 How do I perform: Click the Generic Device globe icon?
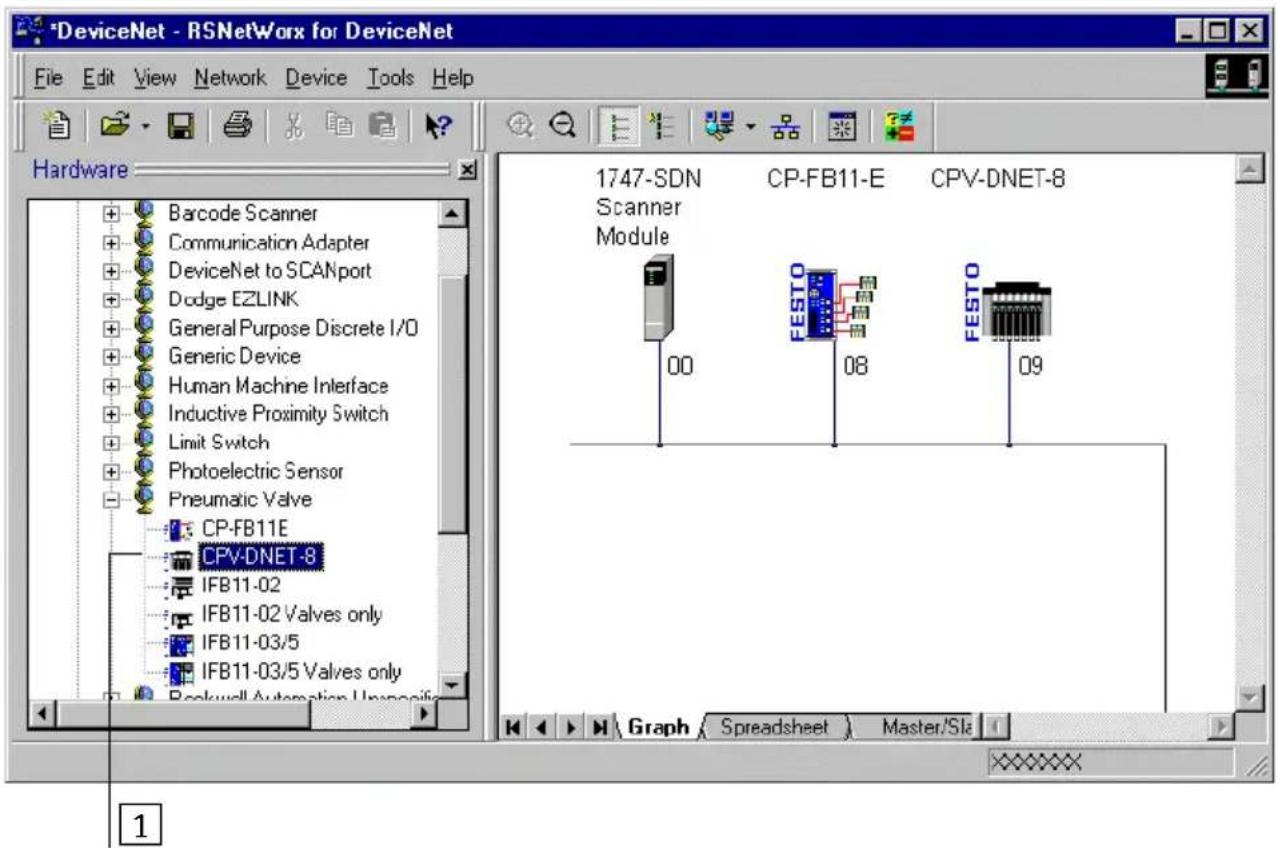point(145,356)
